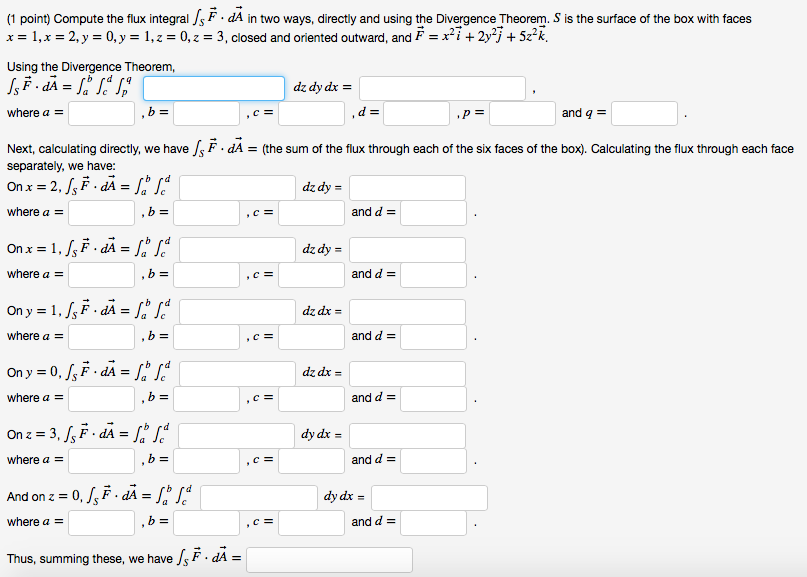Click the field for a on the y = 0 face
Viewport: 807px width, 577px height.
coord(103,397)
